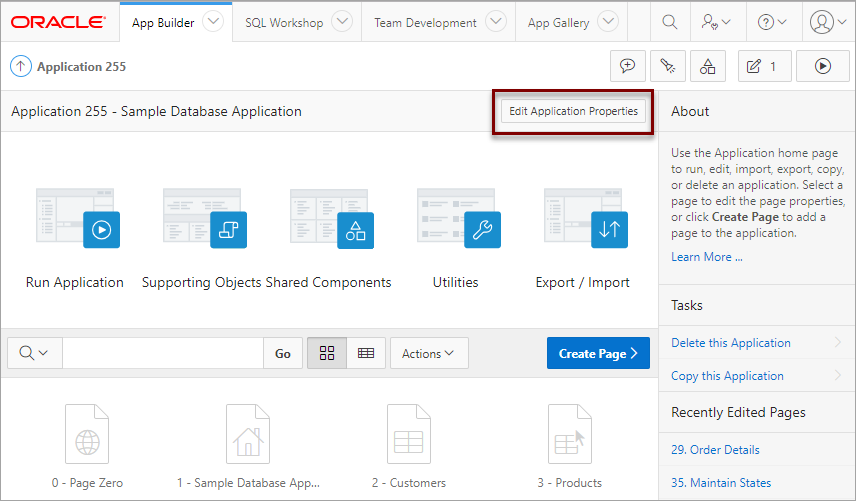The image size is (856, 501).
Task: Open 35. Maintain States recent page
Action: [721, 482]
